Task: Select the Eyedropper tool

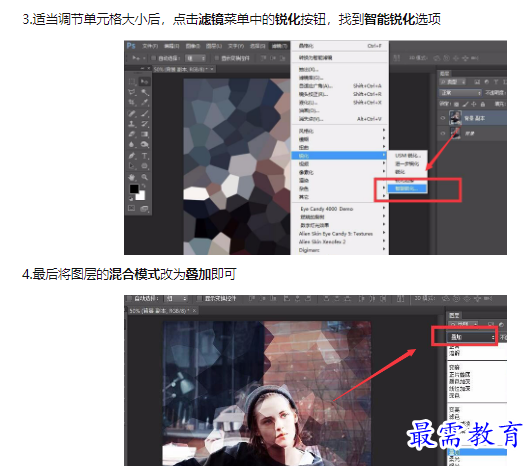Action: (x=145, y=103)
